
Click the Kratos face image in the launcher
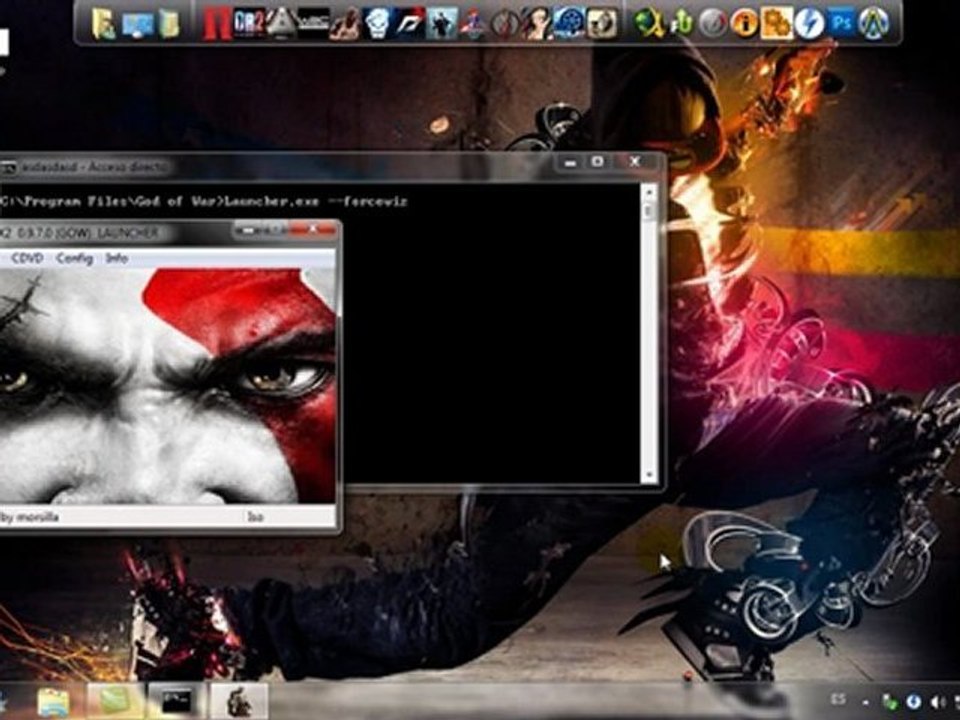[167, 387]
